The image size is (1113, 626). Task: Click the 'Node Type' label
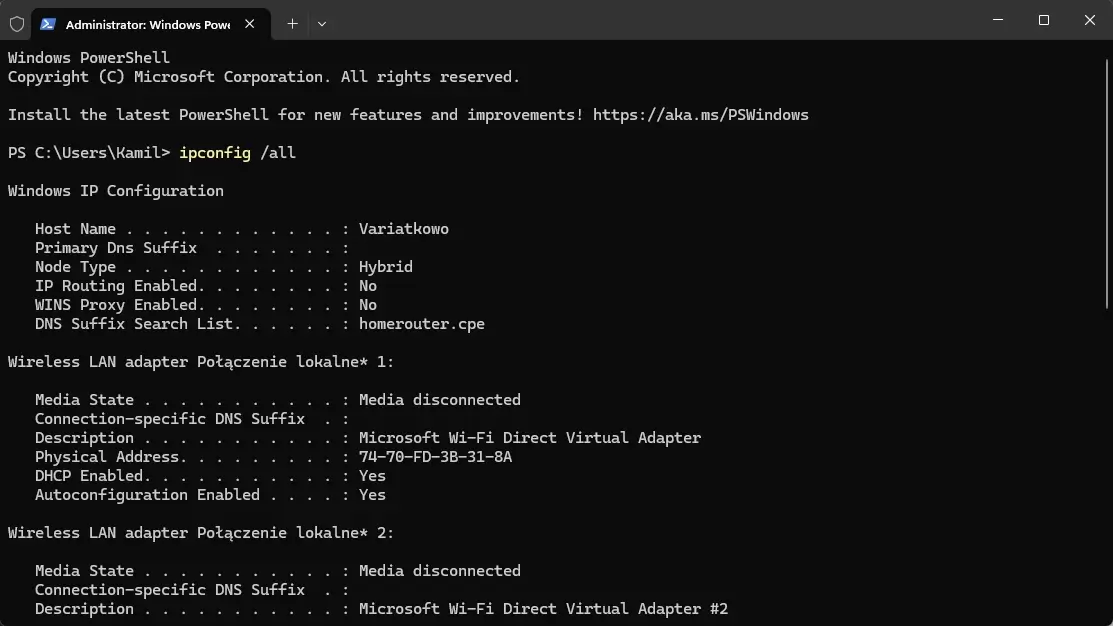[x=75, y=267]
